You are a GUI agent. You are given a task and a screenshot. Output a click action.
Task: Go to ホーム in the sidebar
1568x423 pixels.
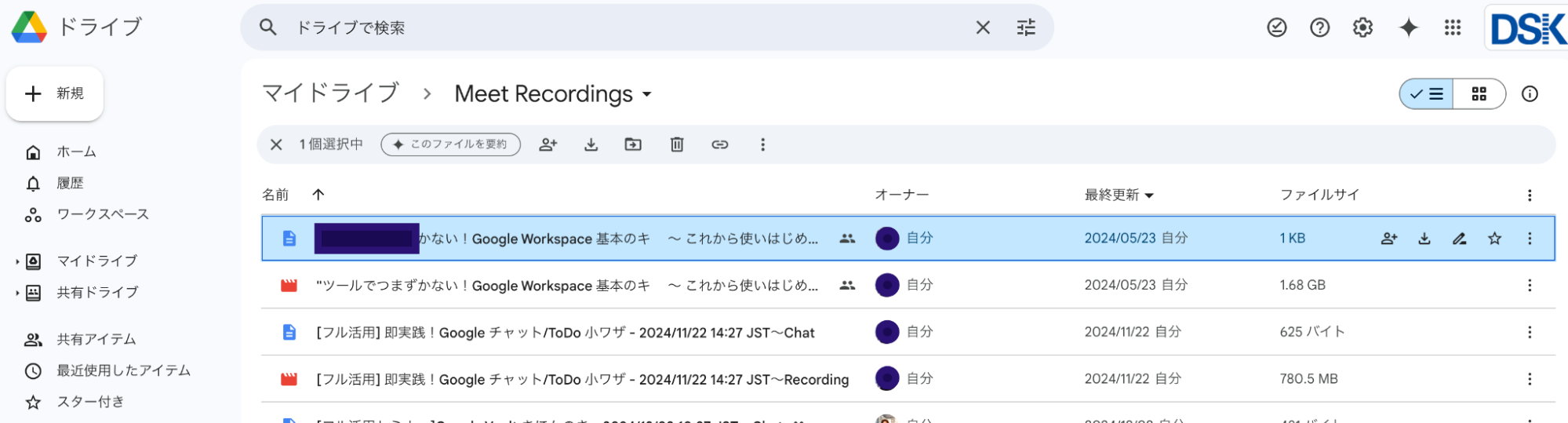[x=76, y=151]
